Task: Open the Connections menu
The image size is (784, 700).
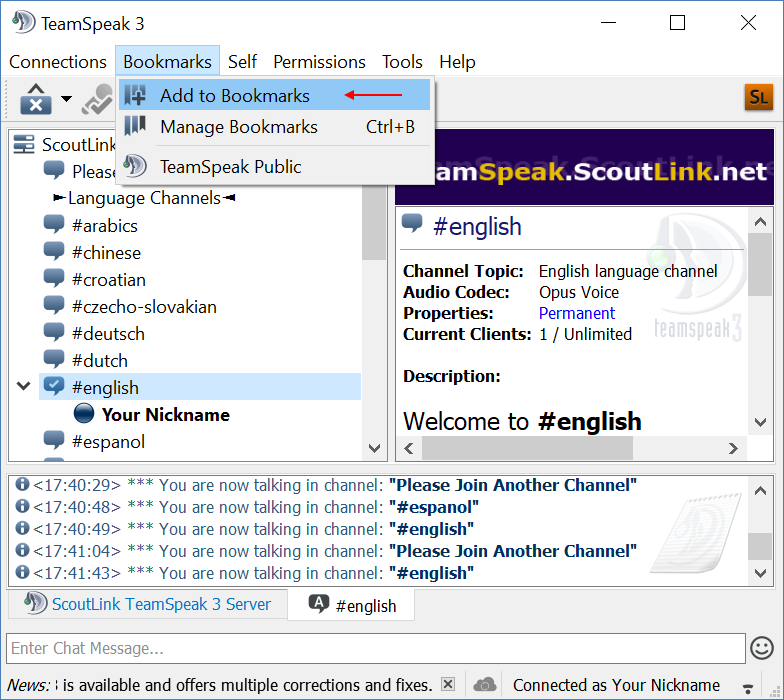Action: tap(58, 62)
